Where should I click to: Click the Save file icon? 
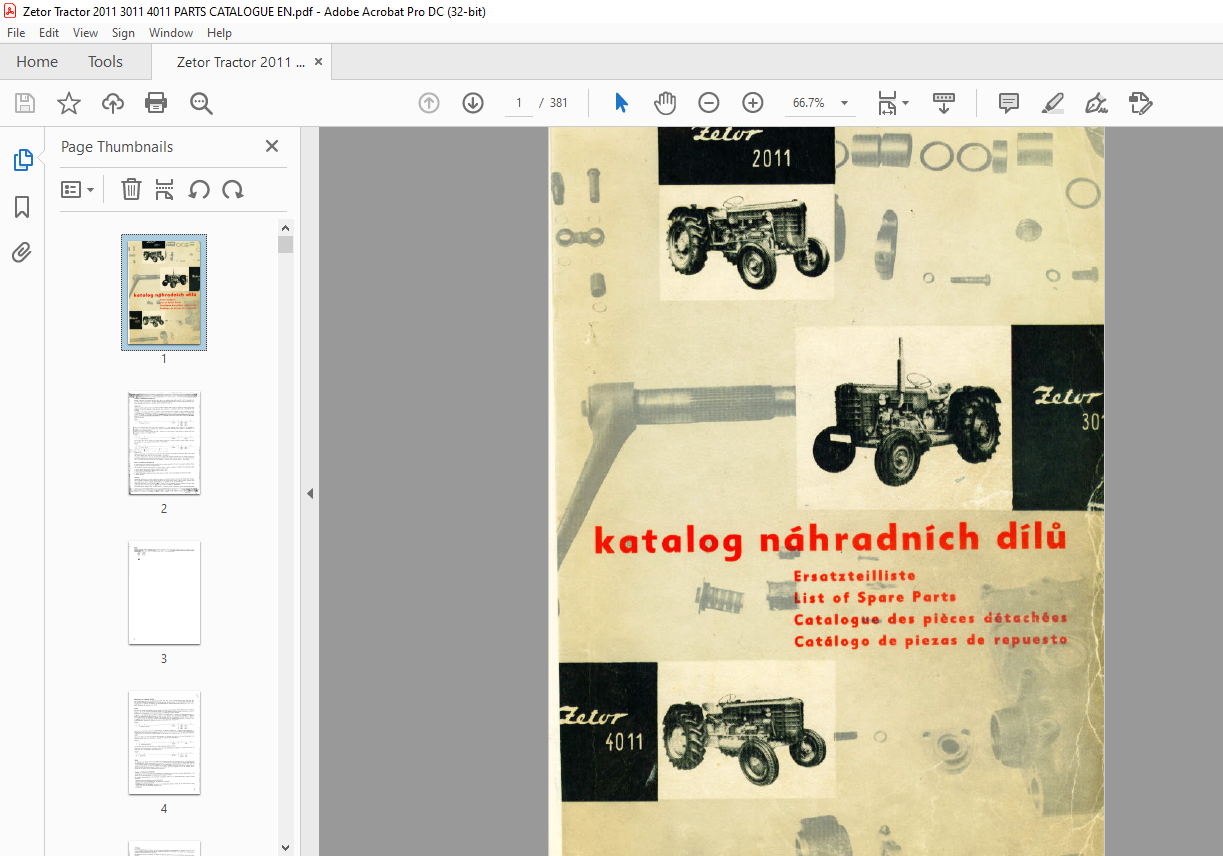tap(25, 103)
